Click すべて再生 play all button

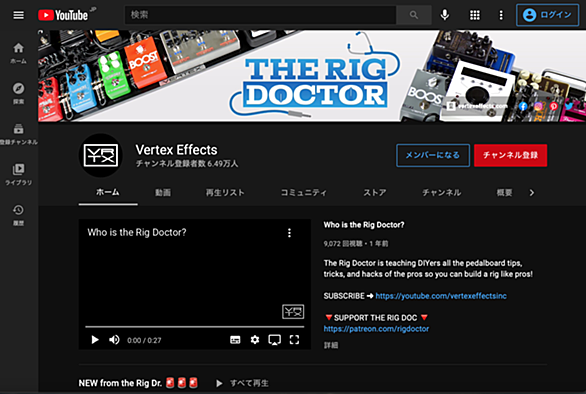point(242,383)
